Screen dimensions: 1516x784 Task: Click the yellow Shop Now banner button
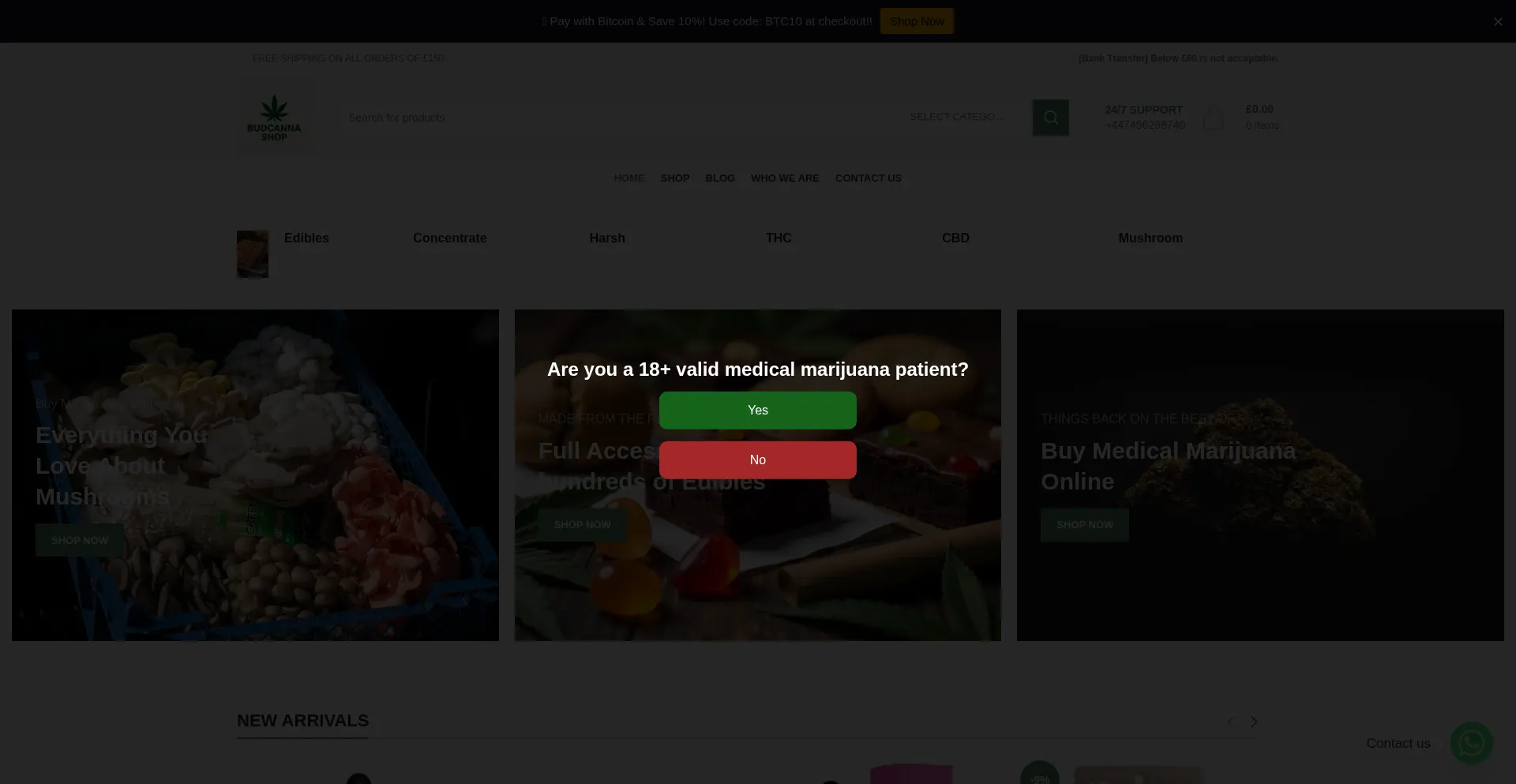[917, 21]
